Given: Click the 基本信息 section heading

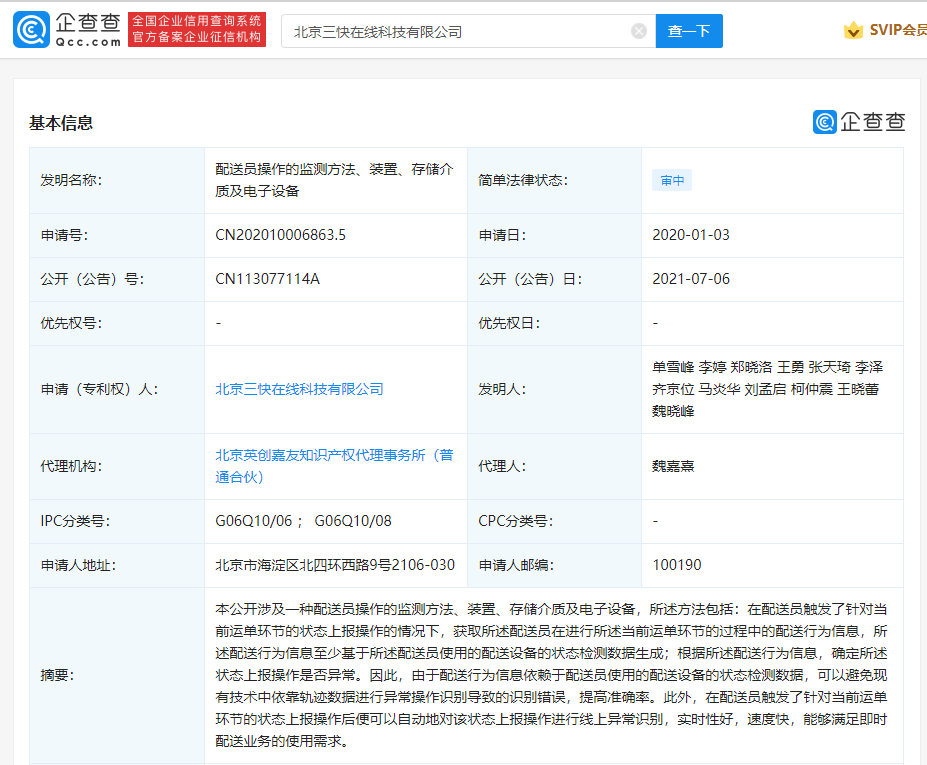Looking at the screenshot, I should (x=61, y=123).
